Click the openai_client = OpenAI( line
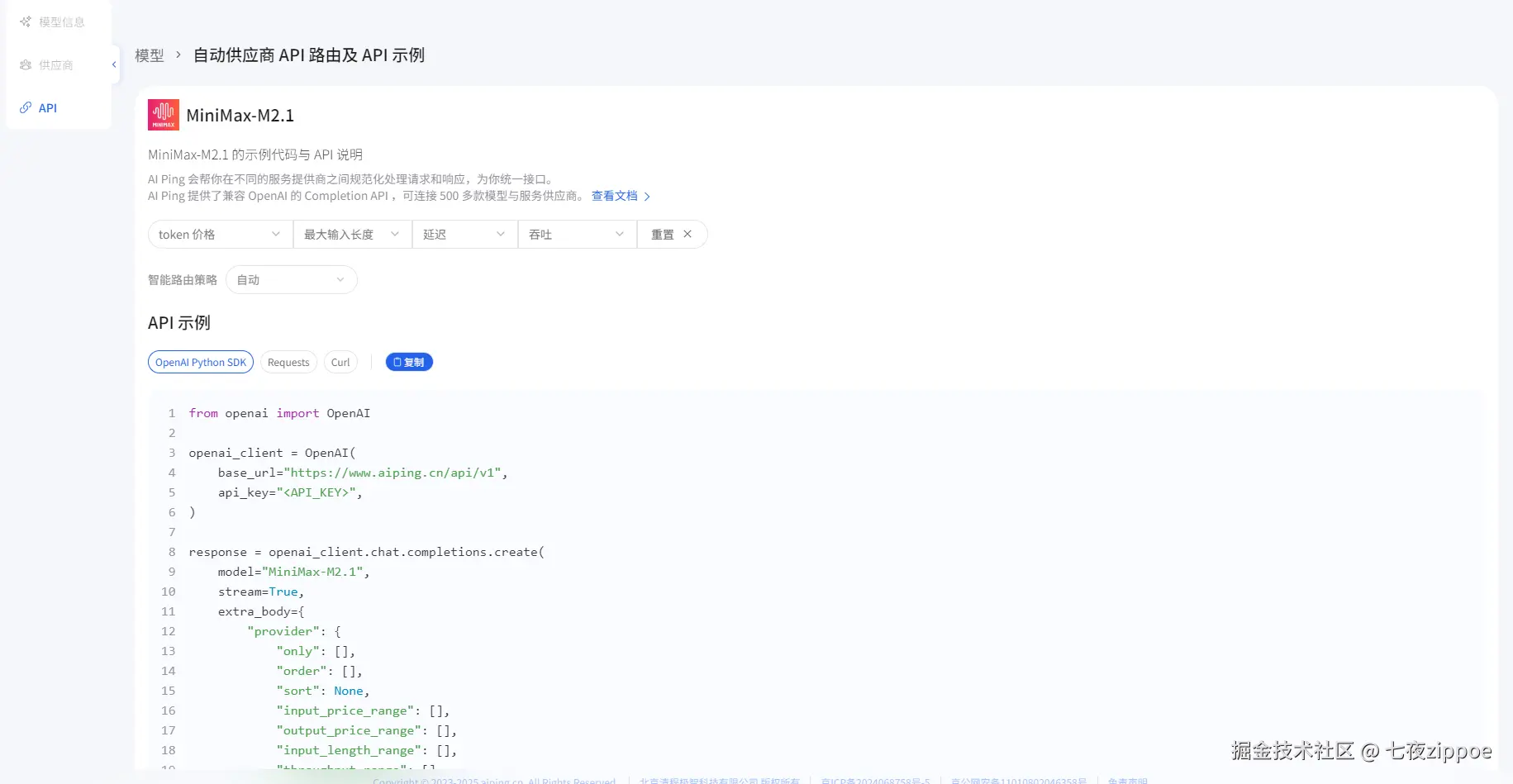Image resolution: width=1513 pixels, height=784 pixels. (x=272, y=453)
